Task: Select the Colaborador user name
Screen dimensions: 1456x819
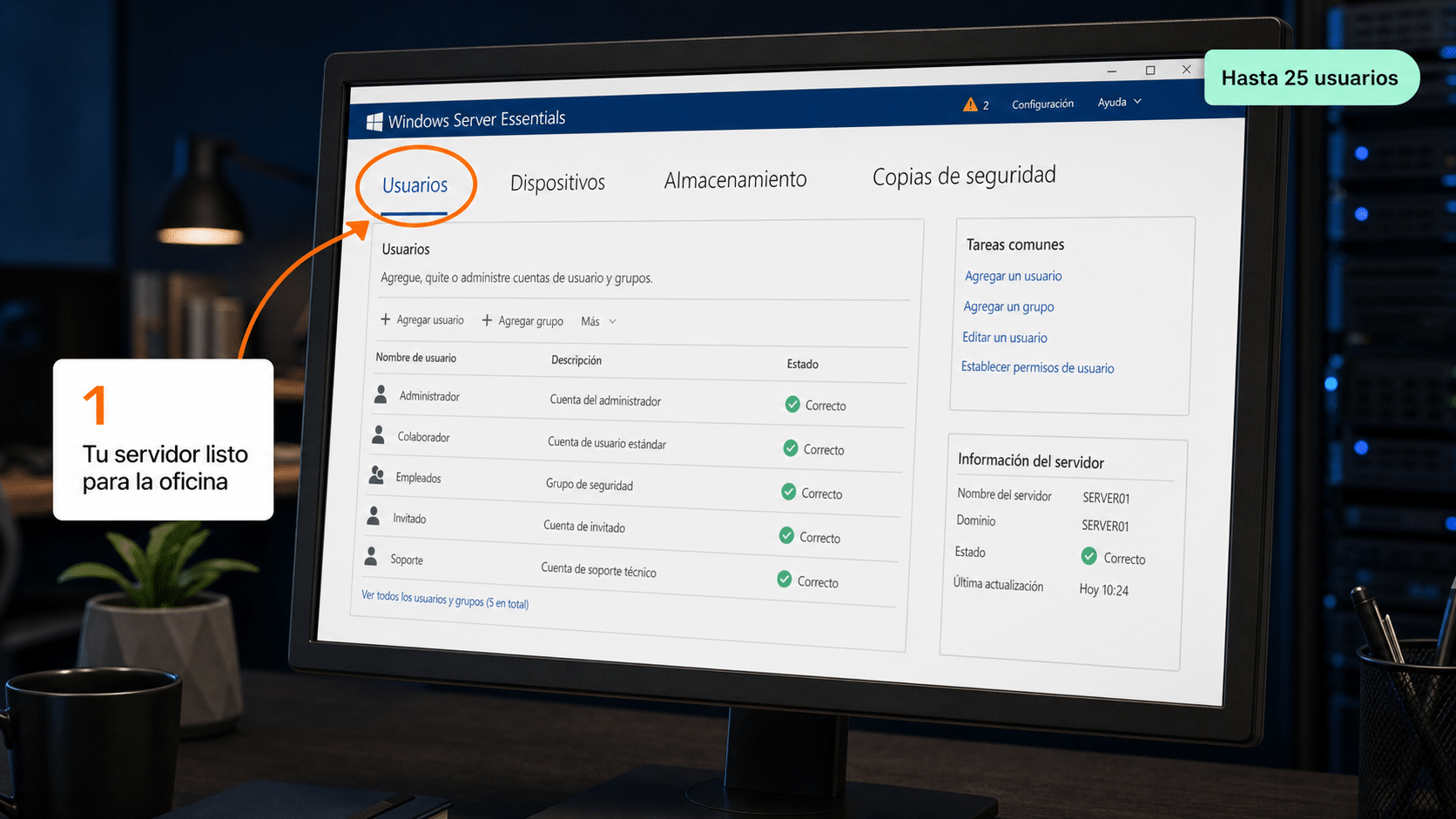Action: coord(424,437)
